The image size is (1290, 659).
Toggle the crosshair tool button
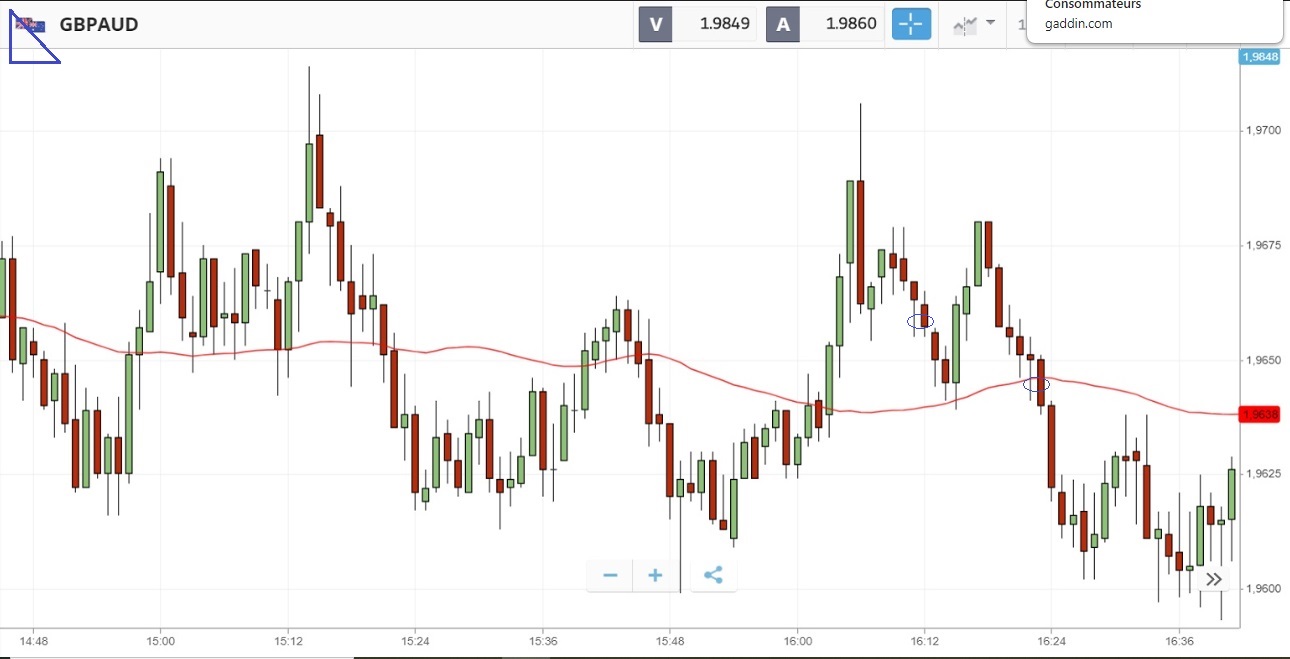click(x=911, y=25)
